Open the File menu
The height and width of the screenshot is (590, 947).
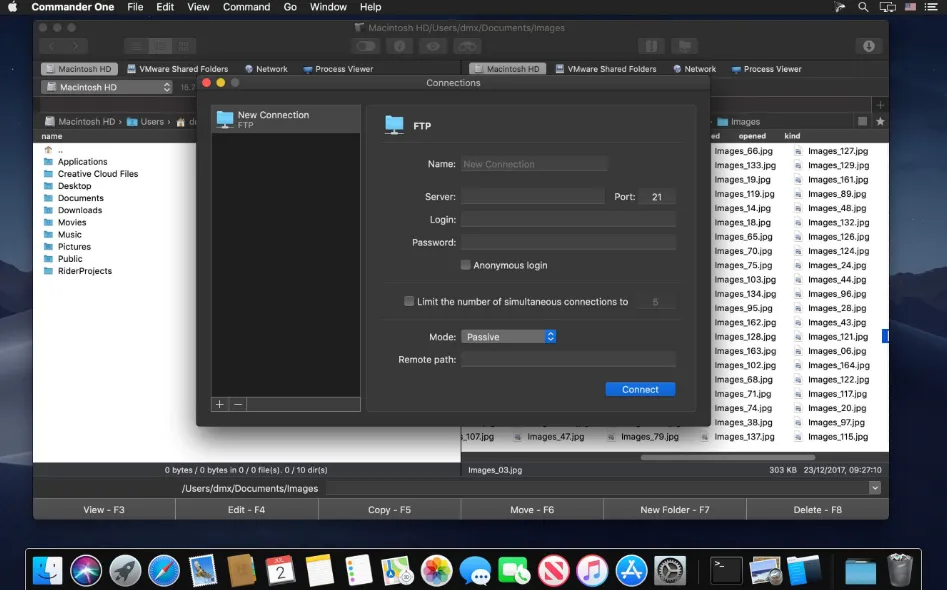point(135,7)
